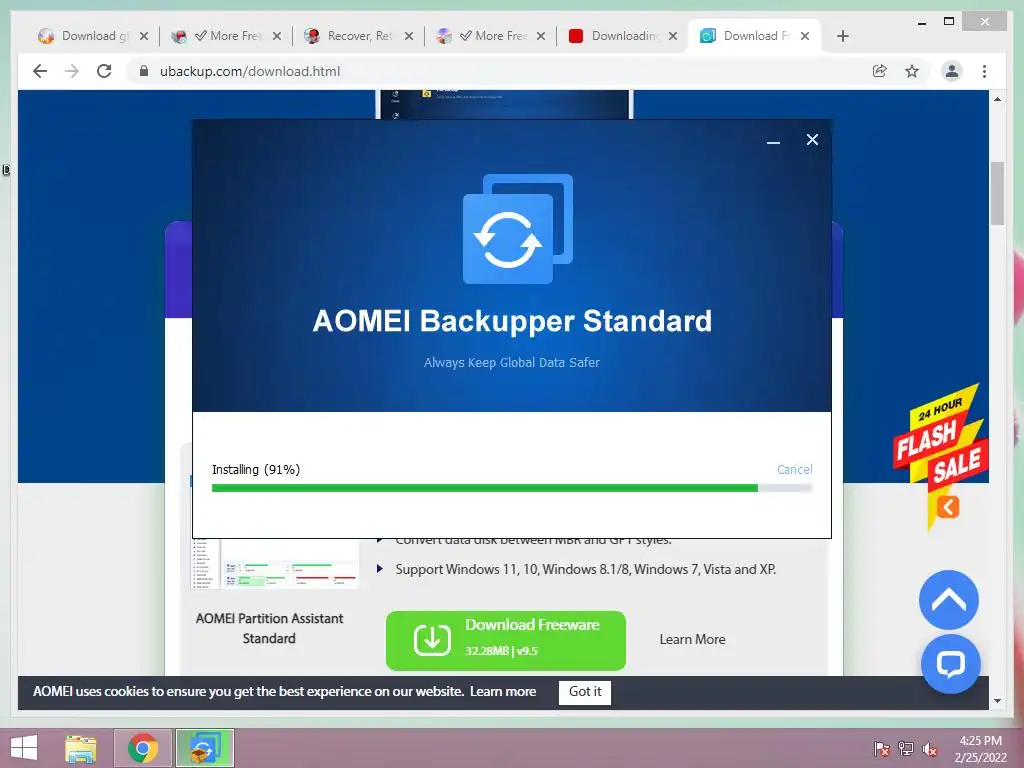The image size is (1024, 768).
Task: Click page scrollbar down arrow
Action: (997, 701)
